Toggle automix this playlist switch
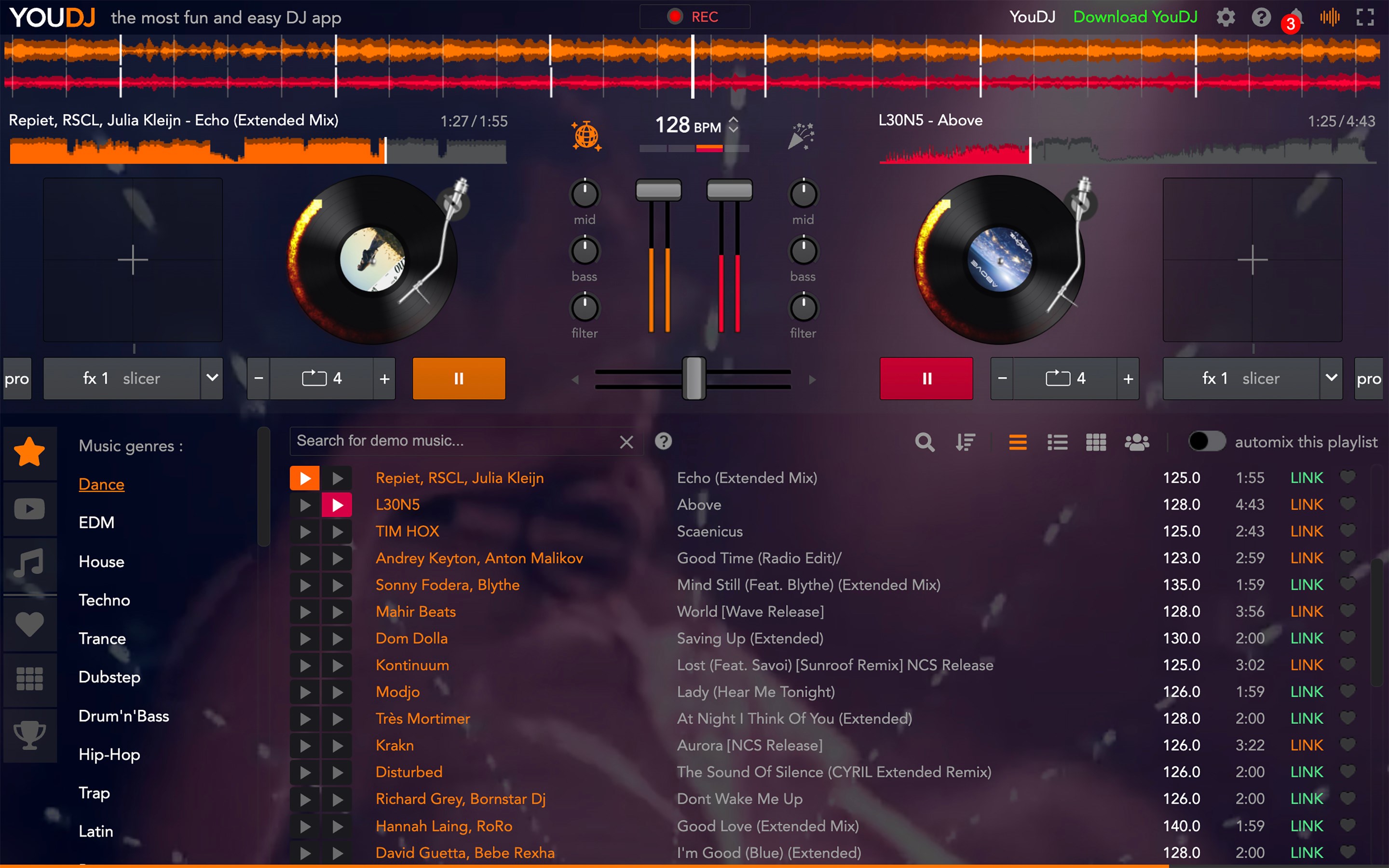The image size is (1389, 868). [1207, 441]
